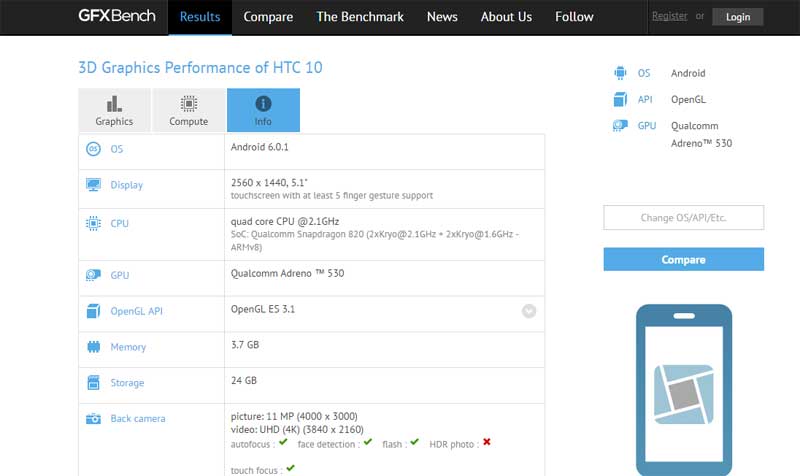Click the Android OS icon in sidebar

coord(620,73)
